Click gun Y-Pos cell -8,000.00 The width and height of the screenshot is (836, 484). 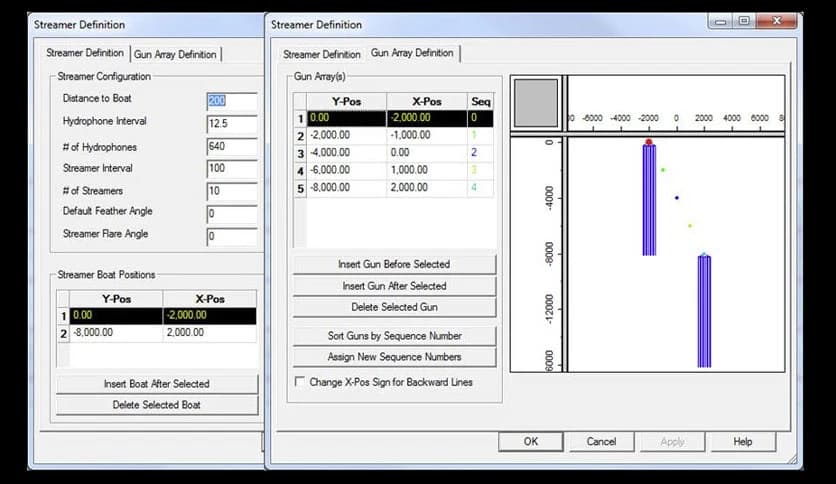tap(347, 188)
